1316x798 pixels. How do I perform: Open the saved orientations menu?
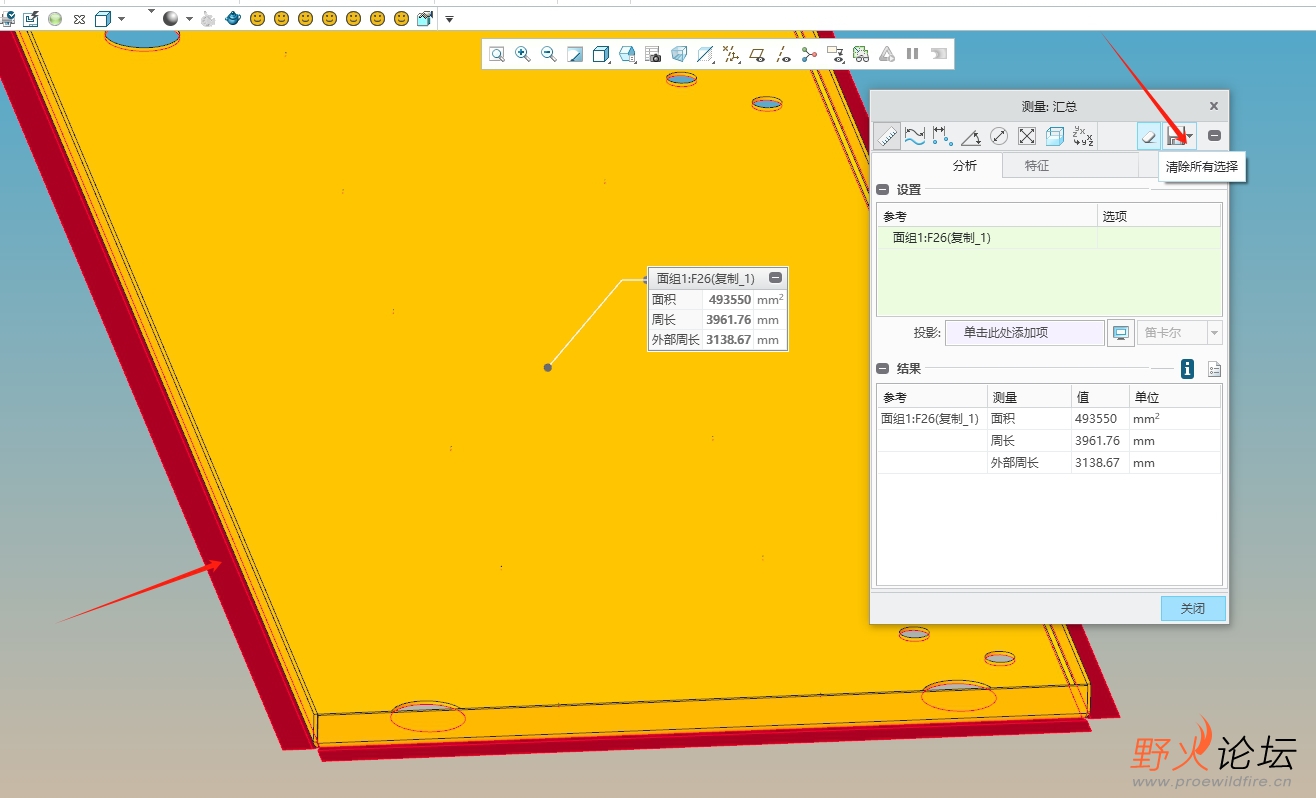(x=628, y=54)
